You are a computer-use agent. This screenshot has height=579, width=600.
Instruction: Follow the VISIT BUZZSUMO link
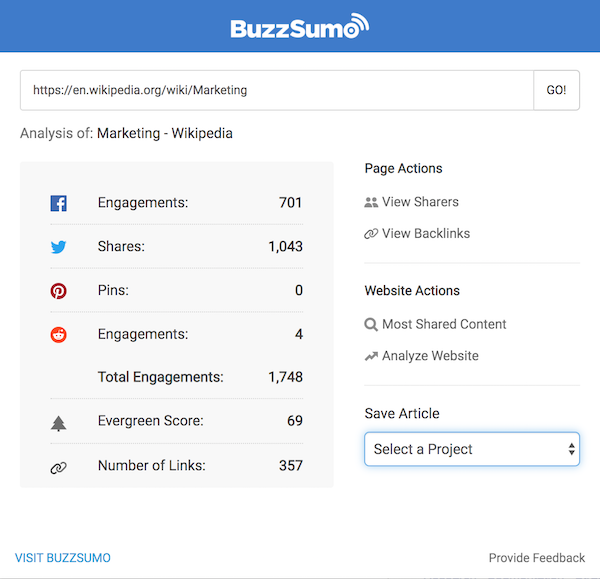tap(63, 558)
